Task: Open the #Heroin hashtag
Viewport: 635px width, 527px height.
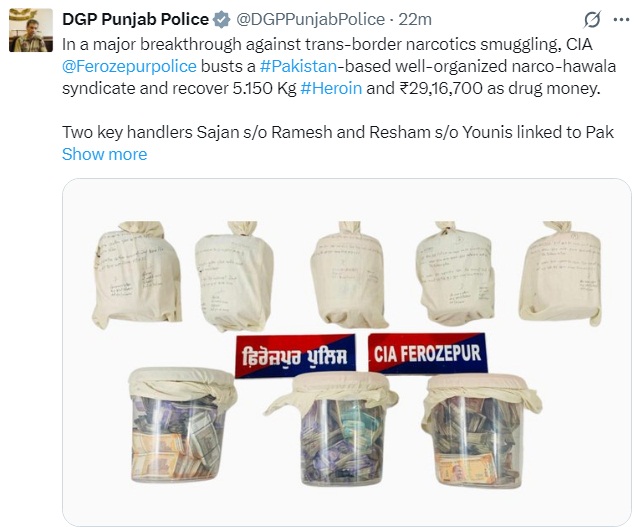Action: point(331,88)
